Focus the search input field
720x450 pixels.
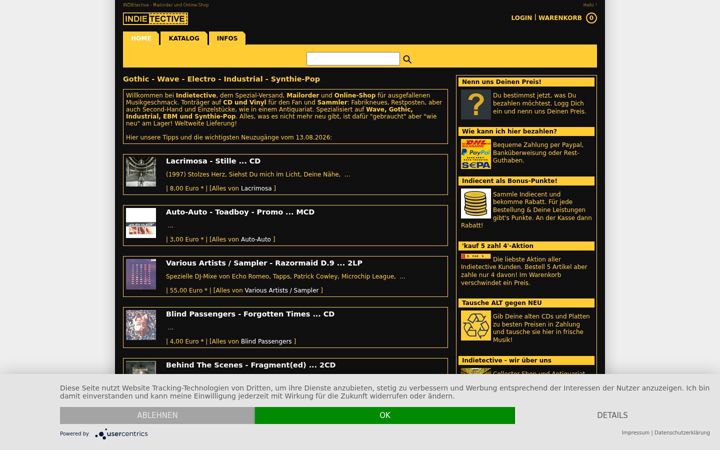tap(353, 59)
